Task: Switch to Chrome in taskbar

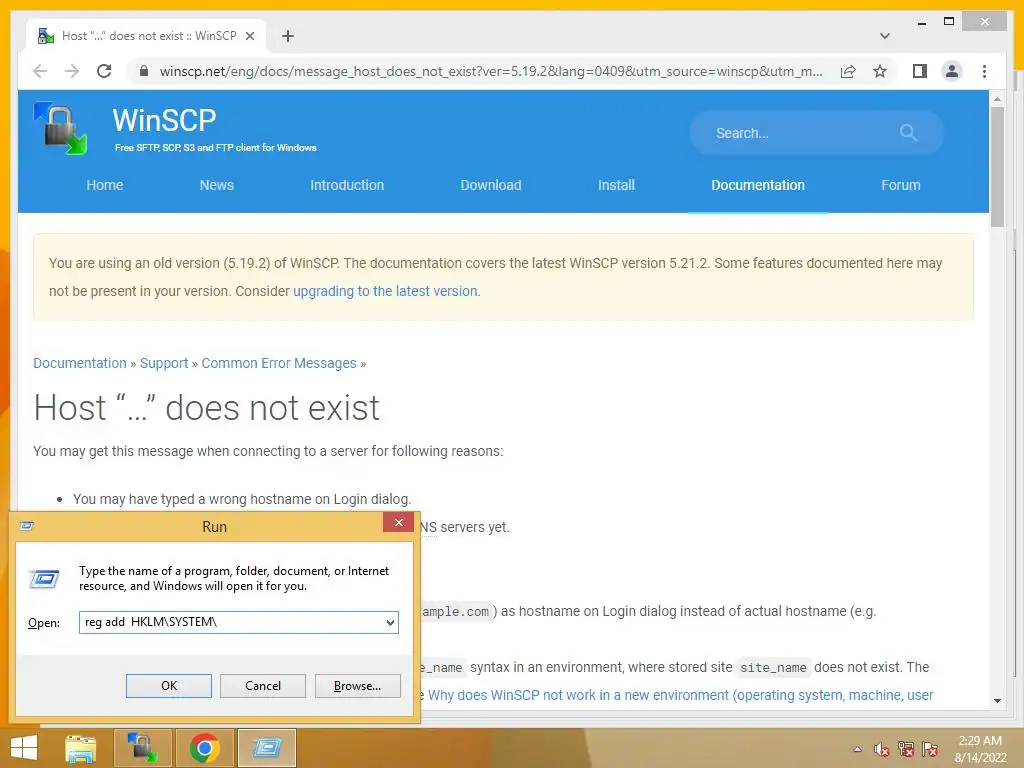Action: (x=205, y=748)
